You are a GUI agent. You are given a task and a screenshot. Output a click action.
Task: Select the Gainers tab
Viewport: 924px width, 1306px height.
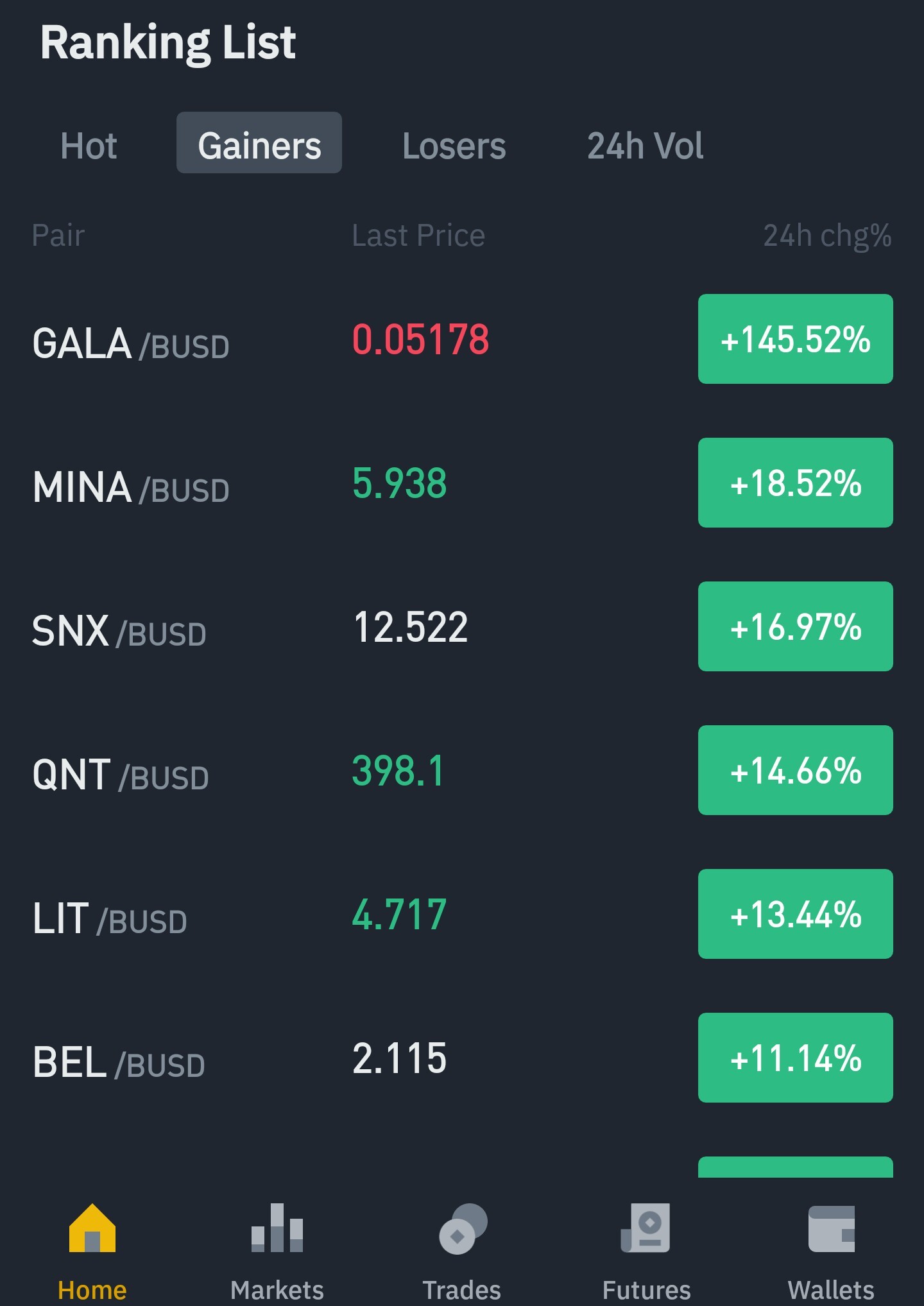tap(259, 142)
